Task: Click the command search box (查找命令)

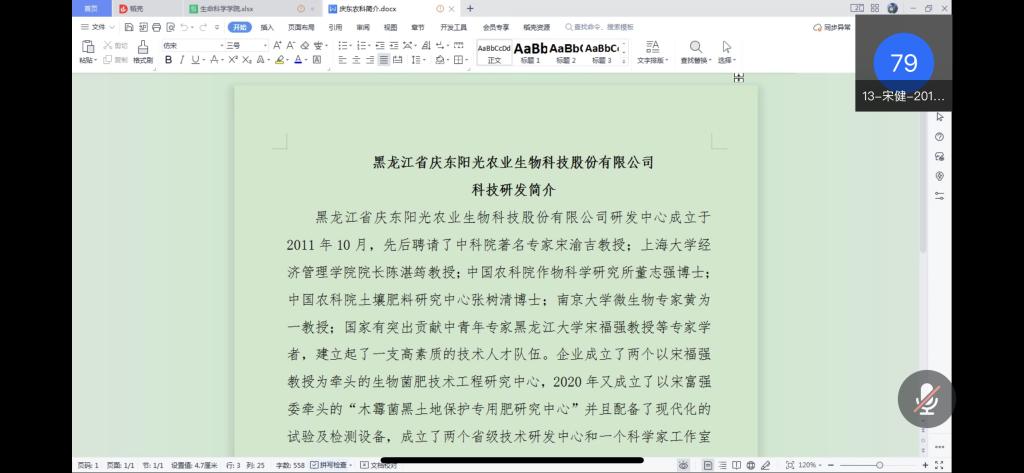Action: pyautogui.click(x=600, y=27)
